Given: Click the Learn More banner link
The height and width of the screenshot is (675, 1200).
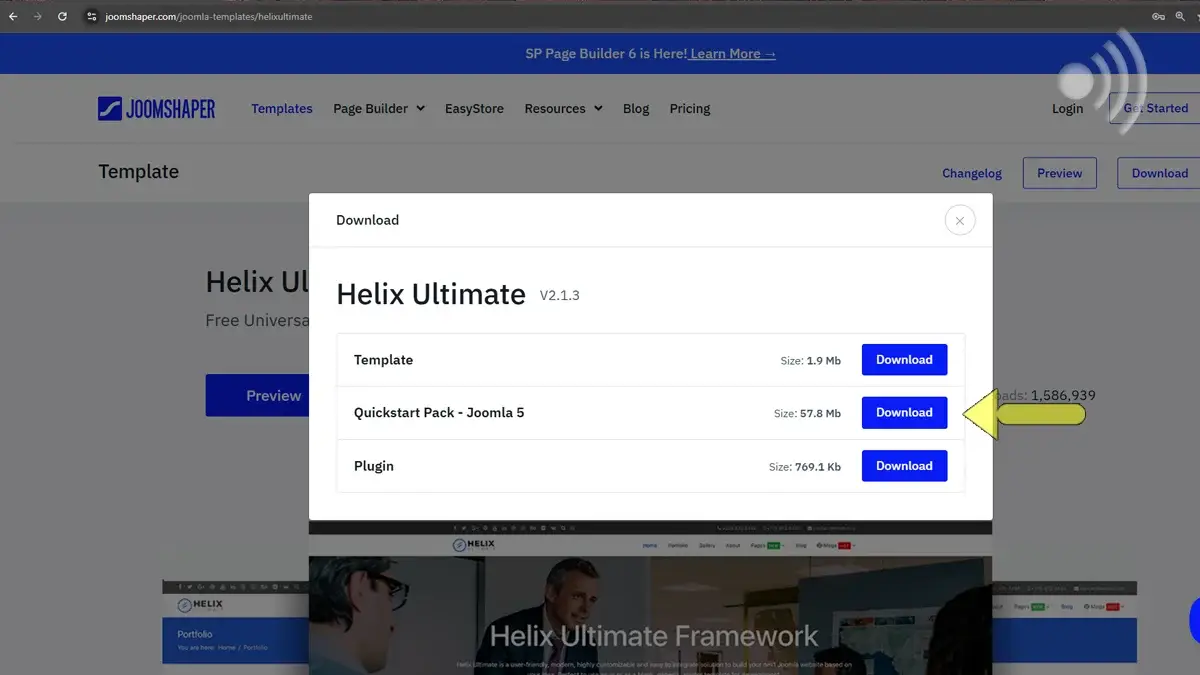Looking at the screenshot, I should point(732,53).
